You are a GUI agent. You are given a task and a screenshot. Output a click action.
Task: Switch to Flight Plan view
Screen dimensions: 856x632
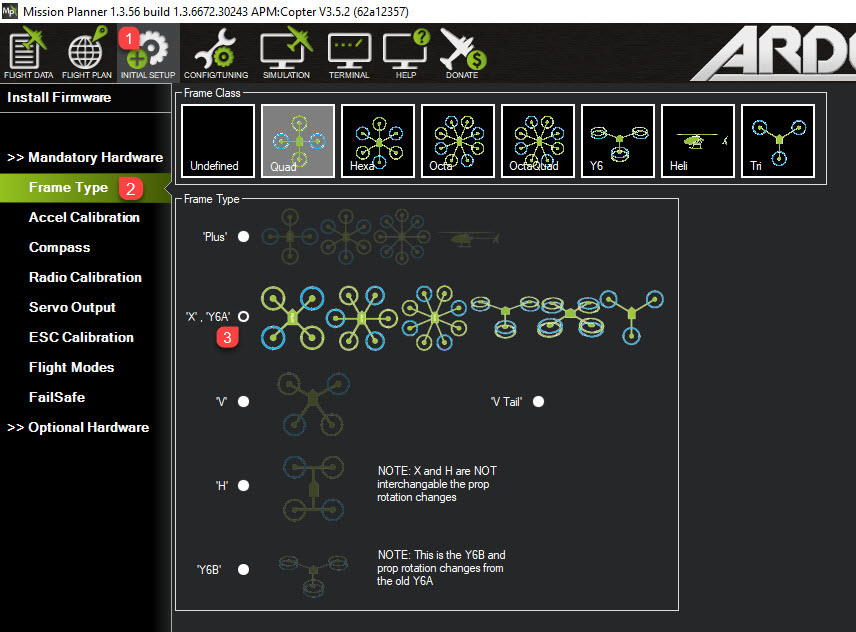point(86,52)
